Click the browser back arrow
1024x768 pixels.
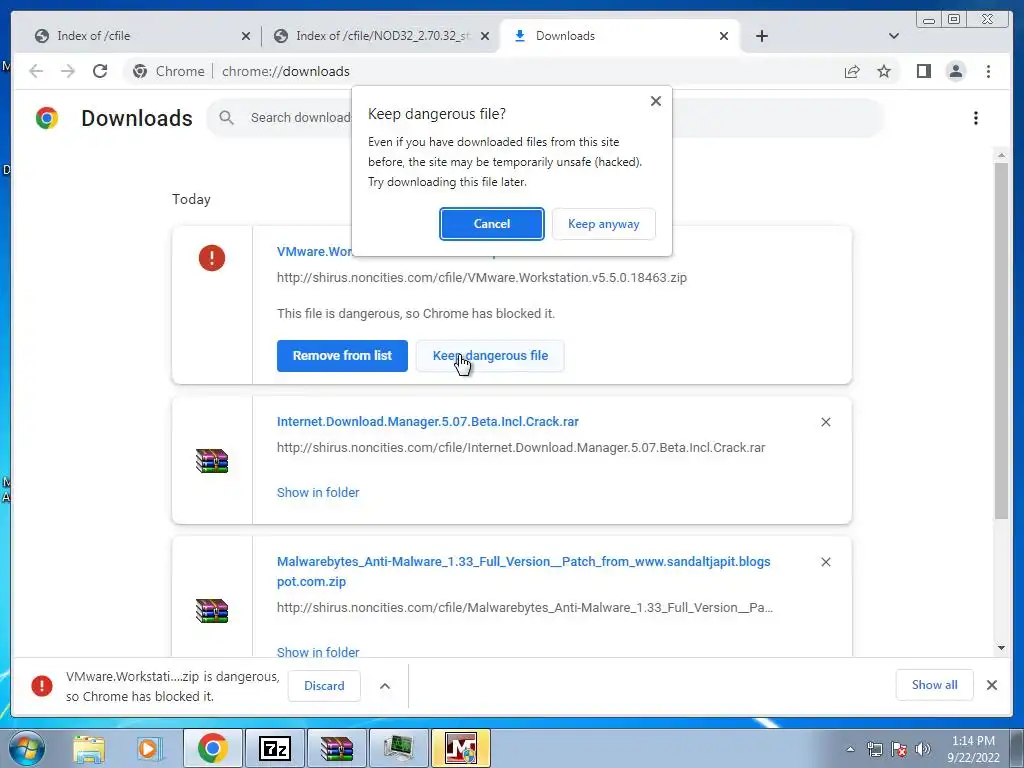click(36, 71)
